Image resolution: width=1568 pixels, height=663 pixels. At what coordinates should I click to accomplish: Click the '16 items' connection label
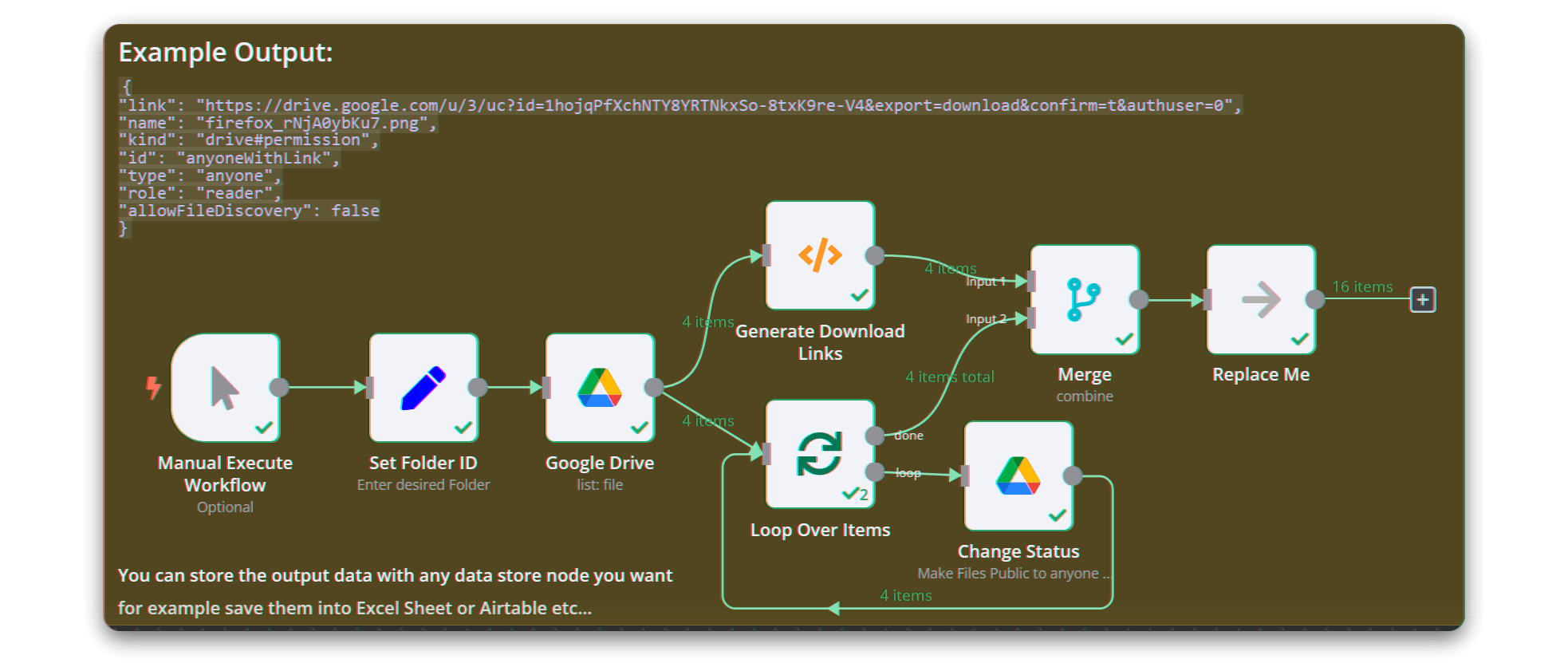point(1362,286)
